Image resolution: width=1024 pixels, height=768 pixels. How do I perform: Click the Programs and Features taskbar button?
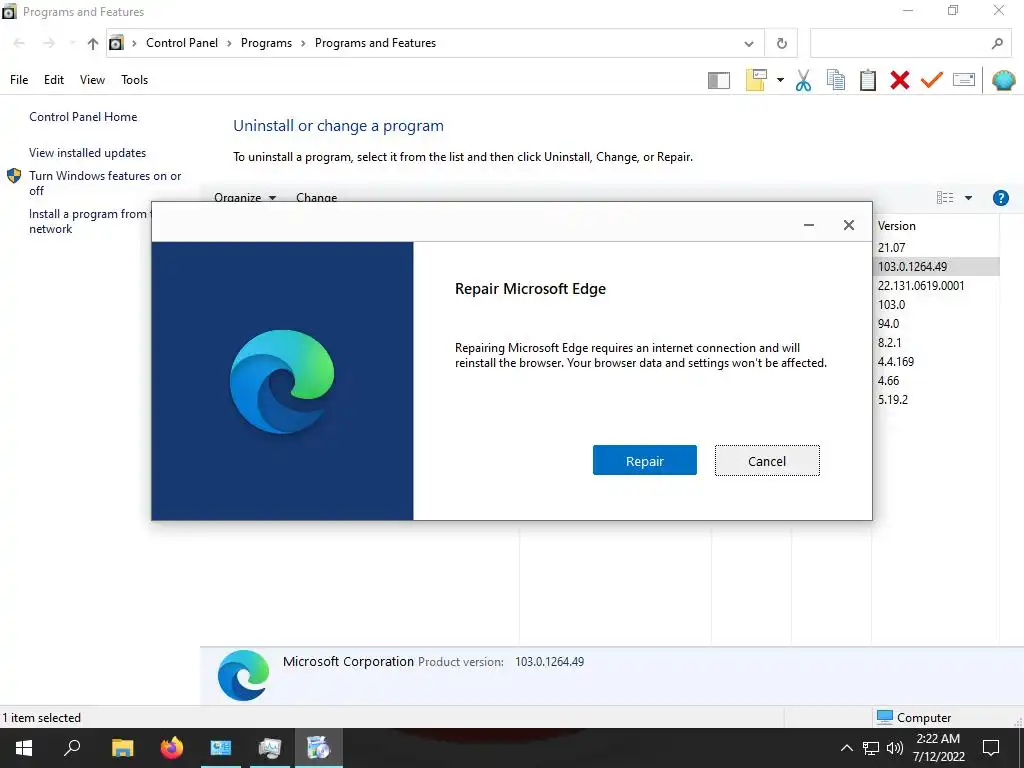coord(319,748)
